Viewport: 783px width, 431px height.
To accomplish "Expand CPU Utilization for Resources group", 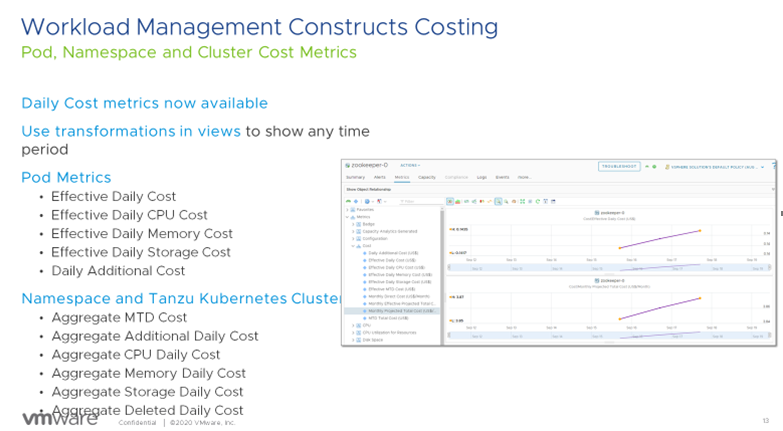I will pyautogui.click(x=353, y=333).
